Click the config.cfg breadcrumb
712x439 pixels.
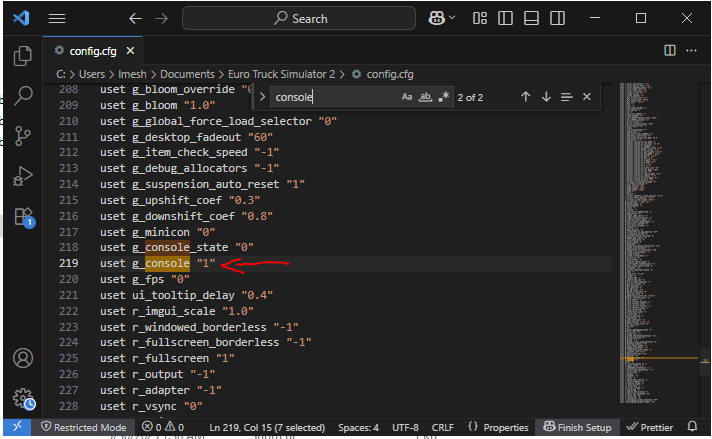[390, 74]
